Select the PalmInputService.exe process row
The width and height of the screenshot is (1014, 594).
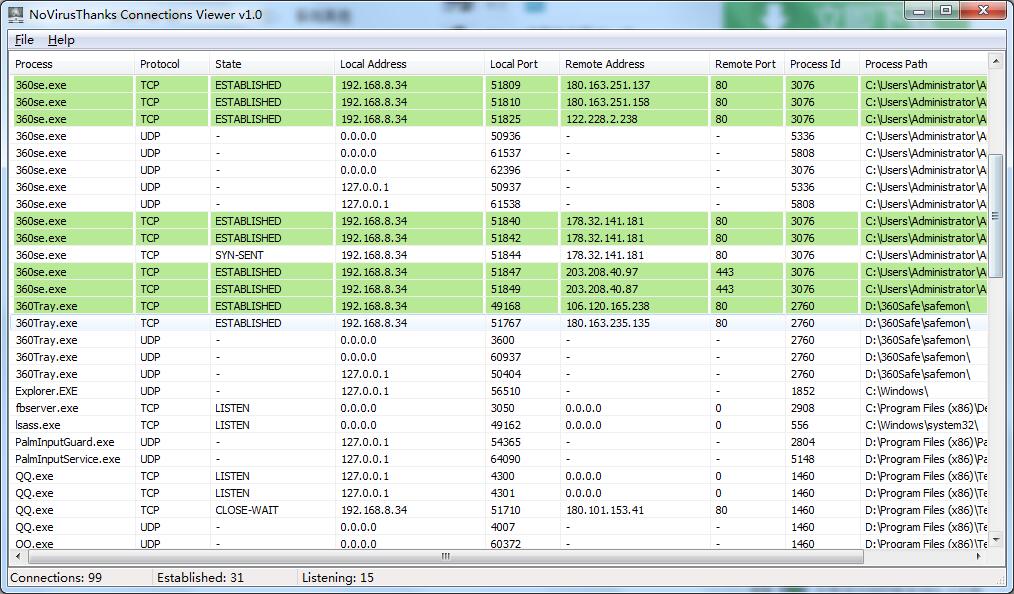point(499,459)
